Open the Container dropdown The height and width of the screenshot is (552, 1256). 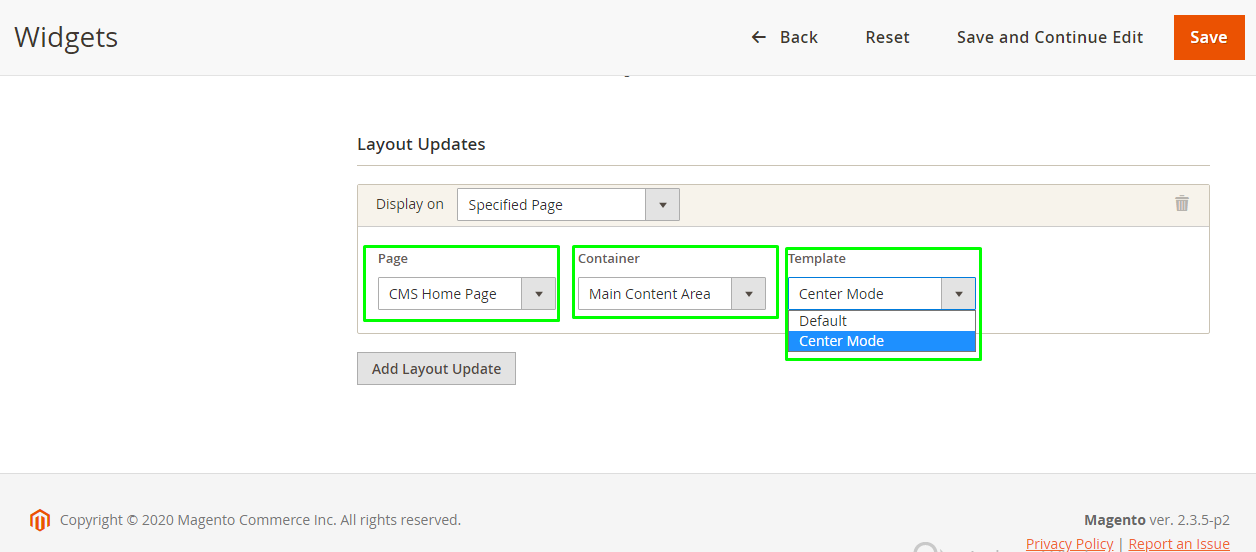click(671, 294)
